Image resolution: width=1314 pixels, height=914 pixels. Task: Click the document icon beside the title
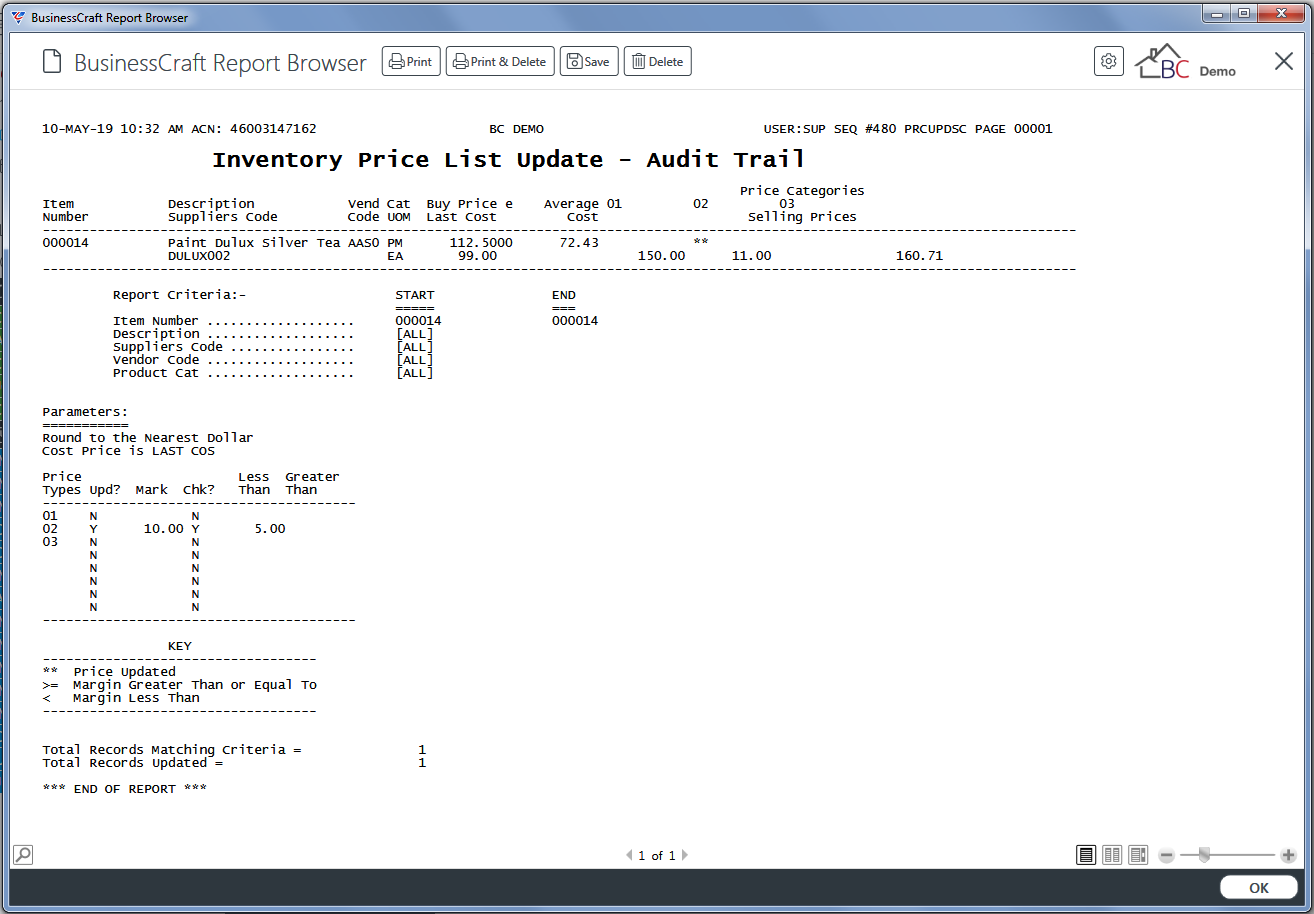(52, 62)
